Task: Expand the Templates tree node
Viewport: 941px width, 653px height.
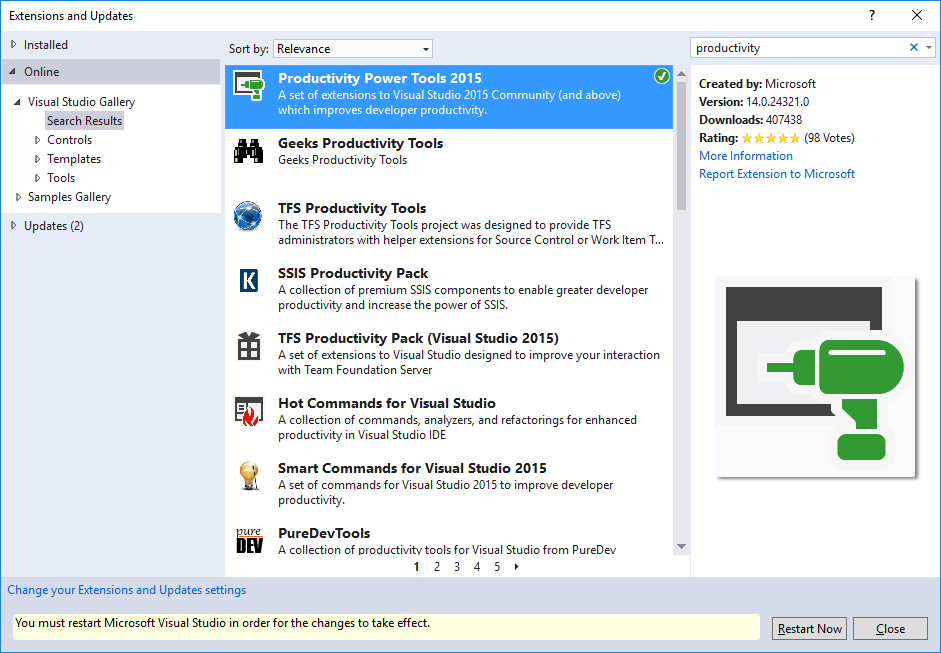Action: tap(37, 159)
